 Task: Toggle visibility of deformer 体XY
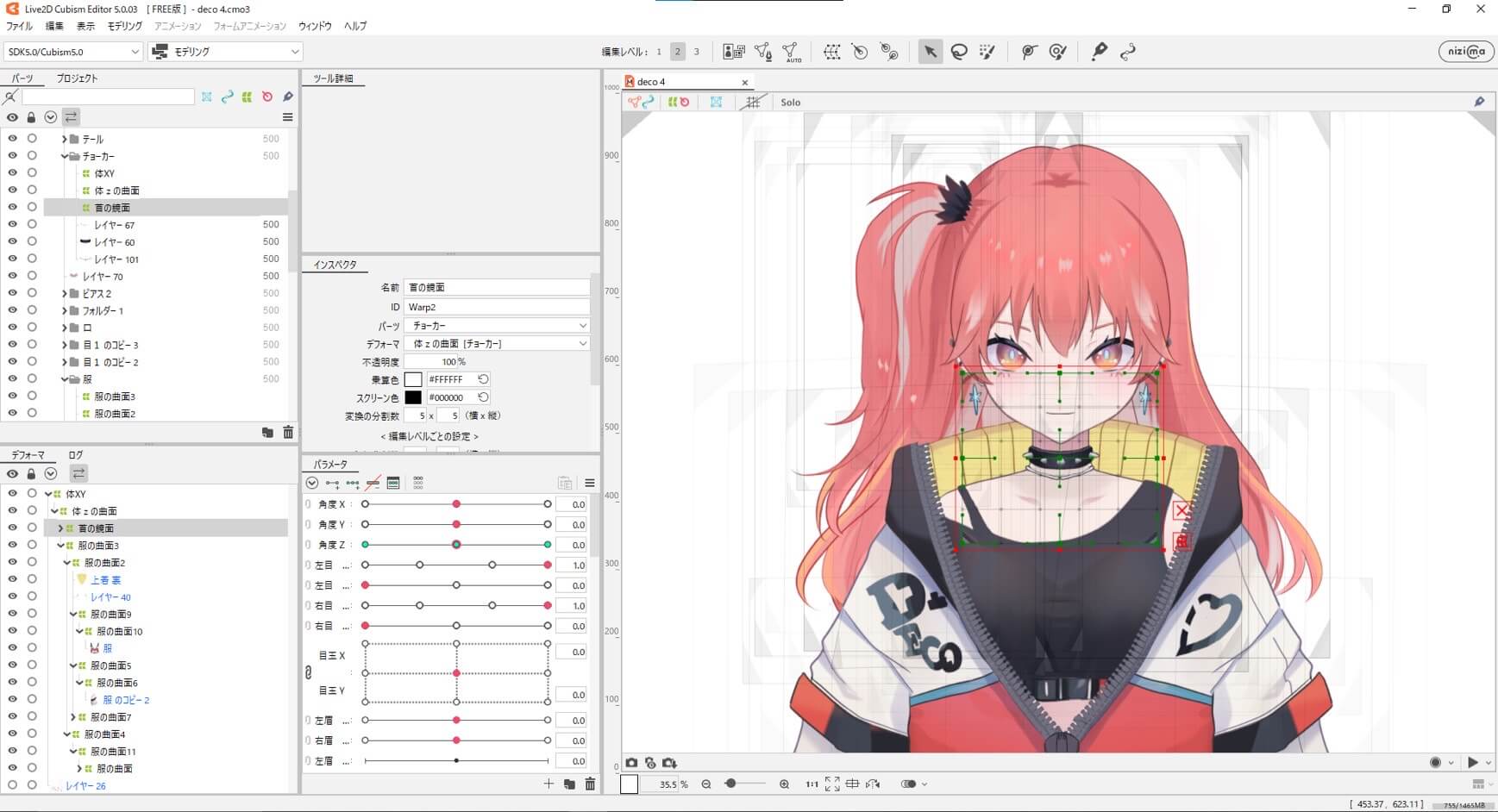point(12,494)
